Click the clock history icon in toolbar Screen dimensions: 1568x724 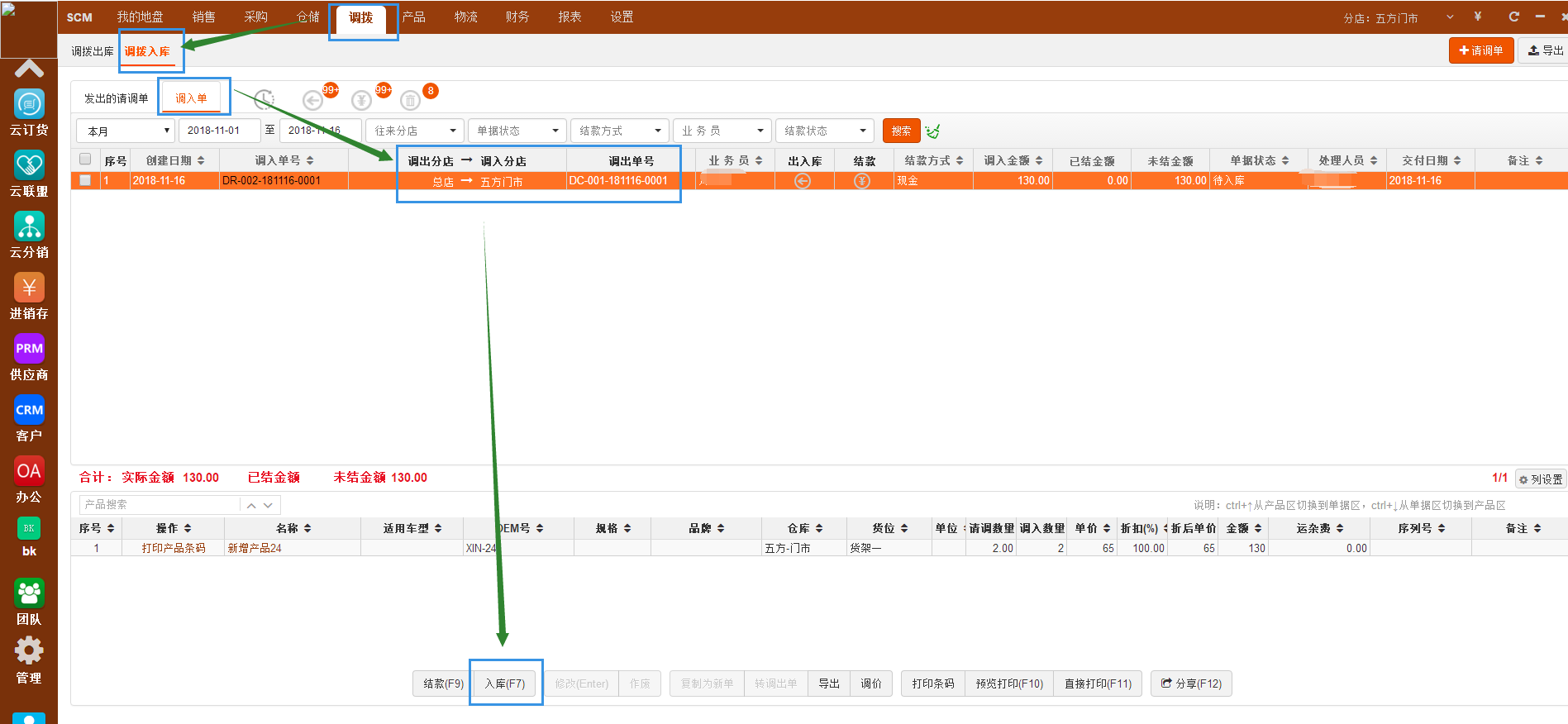pyautogui.click(x=264, y=100)
